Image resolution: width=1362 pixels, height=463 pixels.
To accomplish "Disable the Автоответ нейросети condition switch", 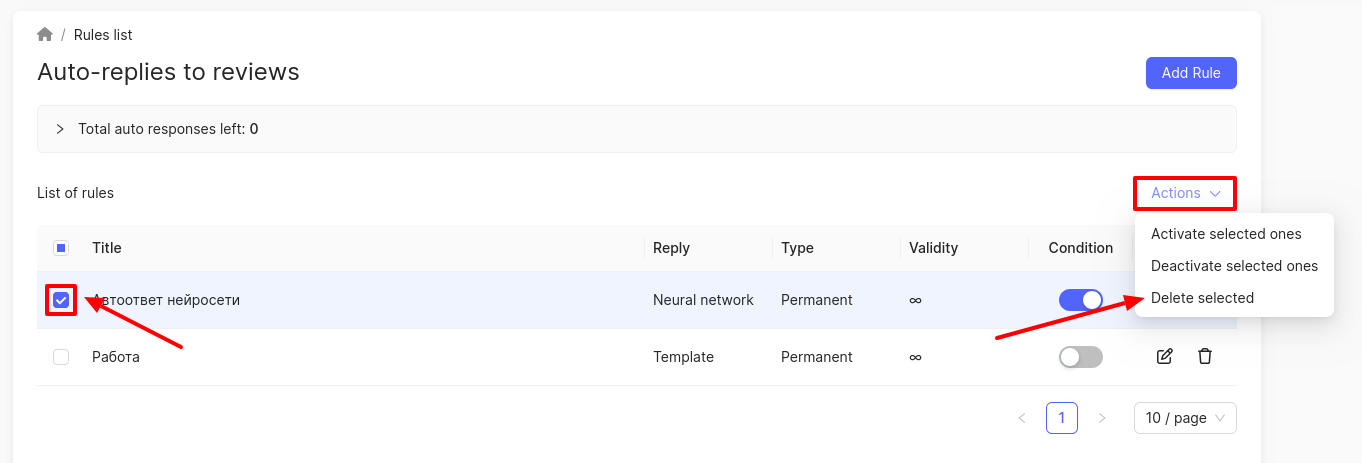I will [x=1080, y=300].
